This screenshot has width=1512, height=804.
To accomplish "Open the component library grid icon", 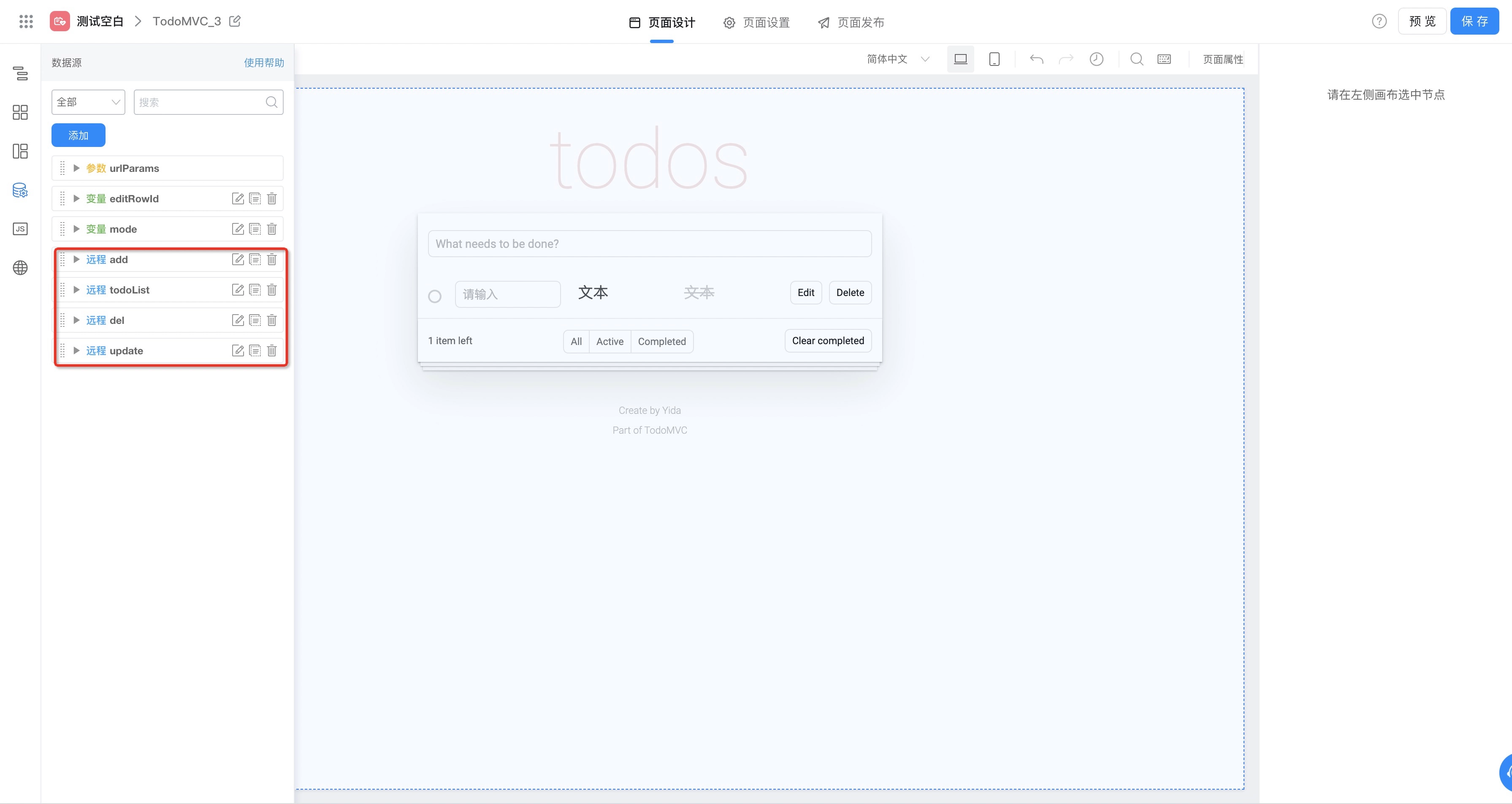I will tap(20, 112).
